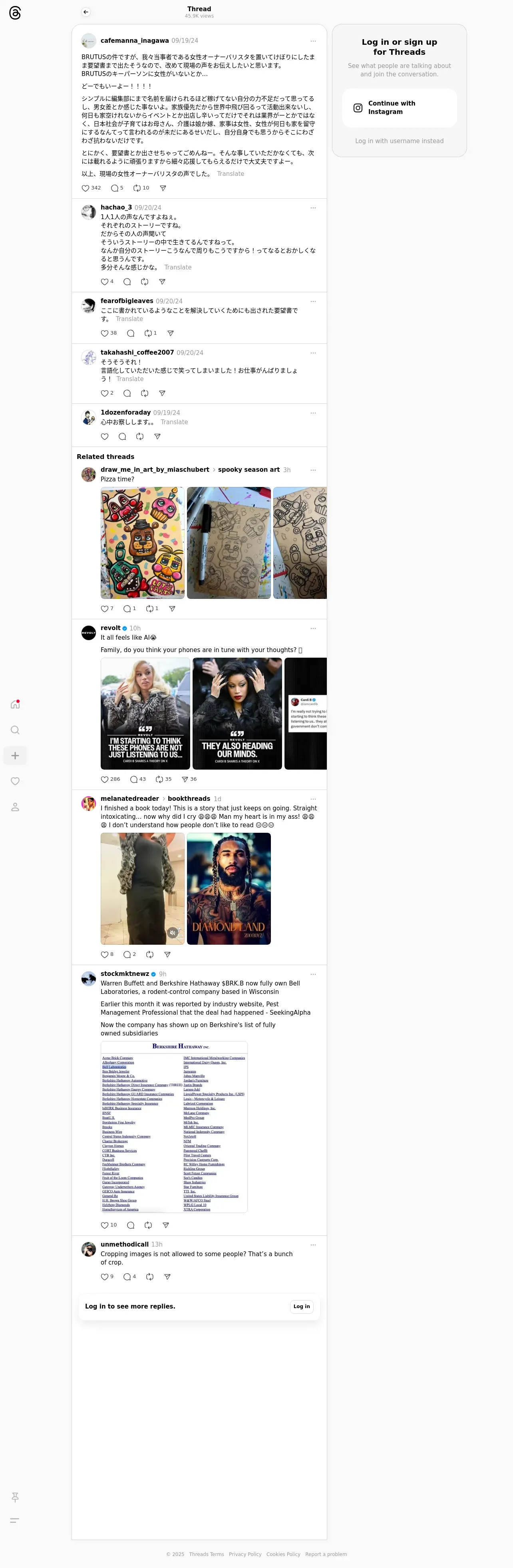Reply to unmethodicall's post
Screen dimensions: 513x1568
coord(127,1277)
